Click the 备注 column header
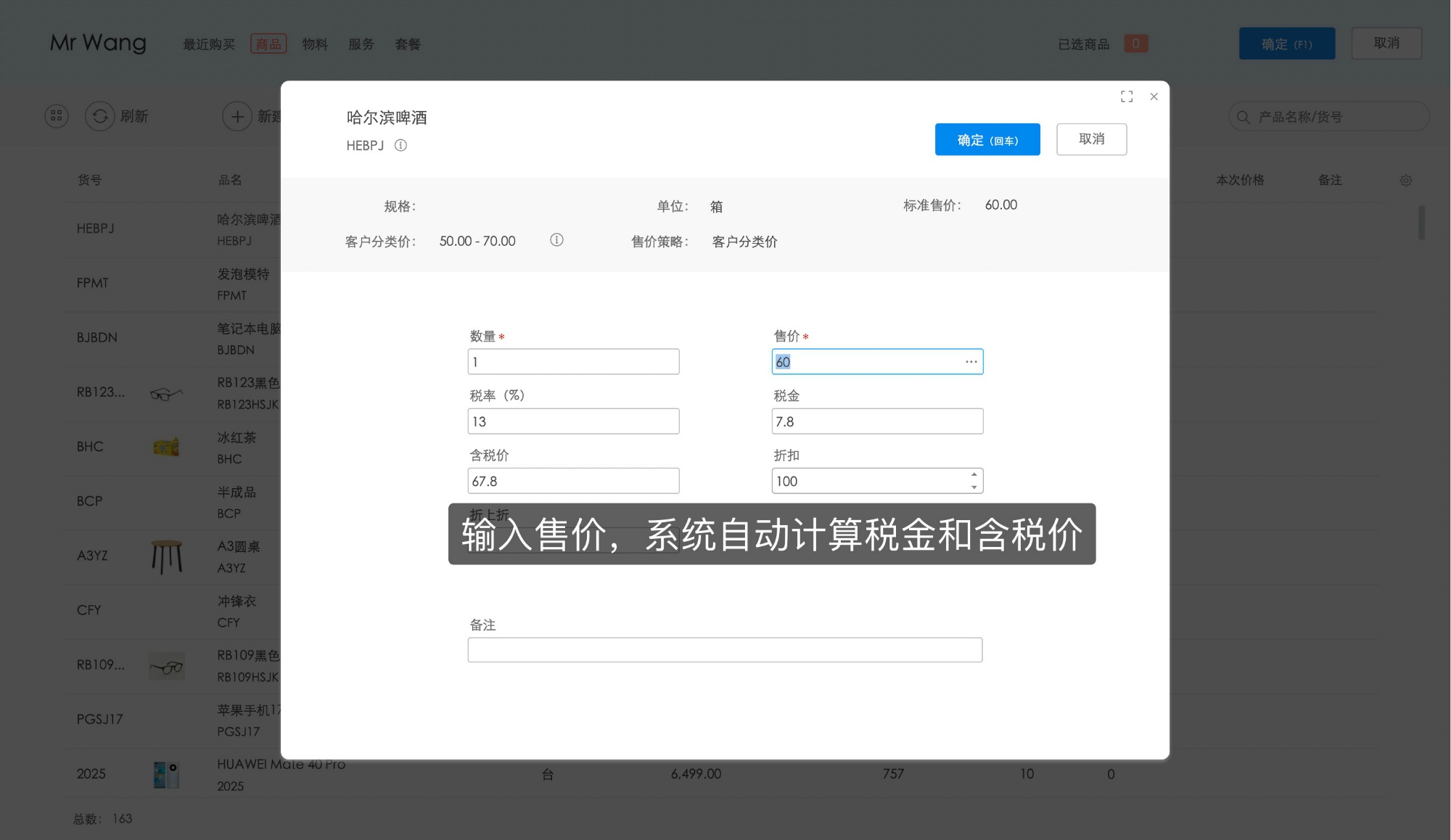The width and height of the screenshot is (1451, 840). pyautogui.click(x=1331, y=180)
